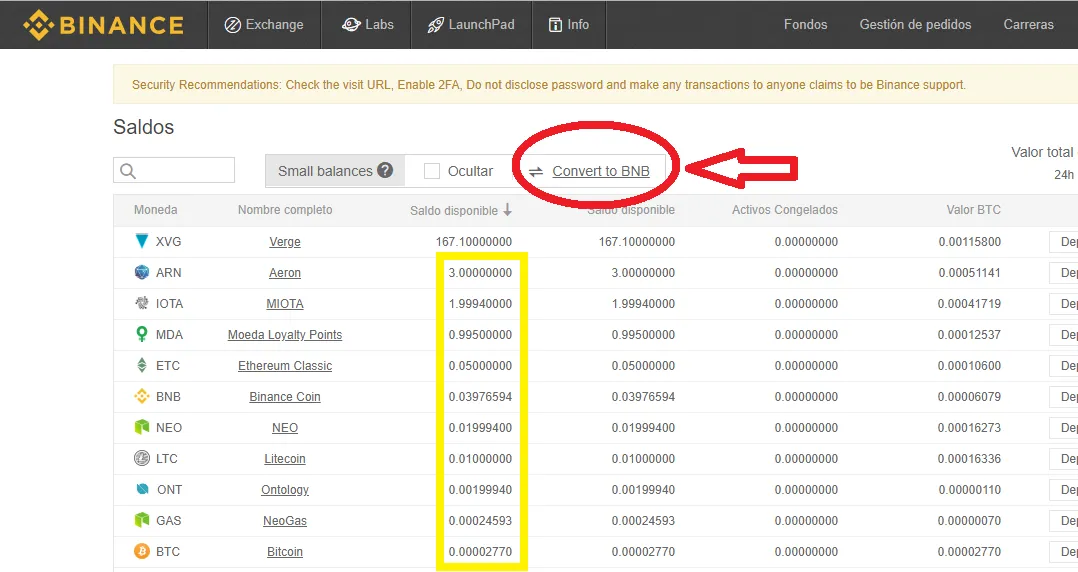The height and width of the screenshot is (572, 1078).
Task: Toggle the Ocultar checkbox
Action: coord(432,171)
